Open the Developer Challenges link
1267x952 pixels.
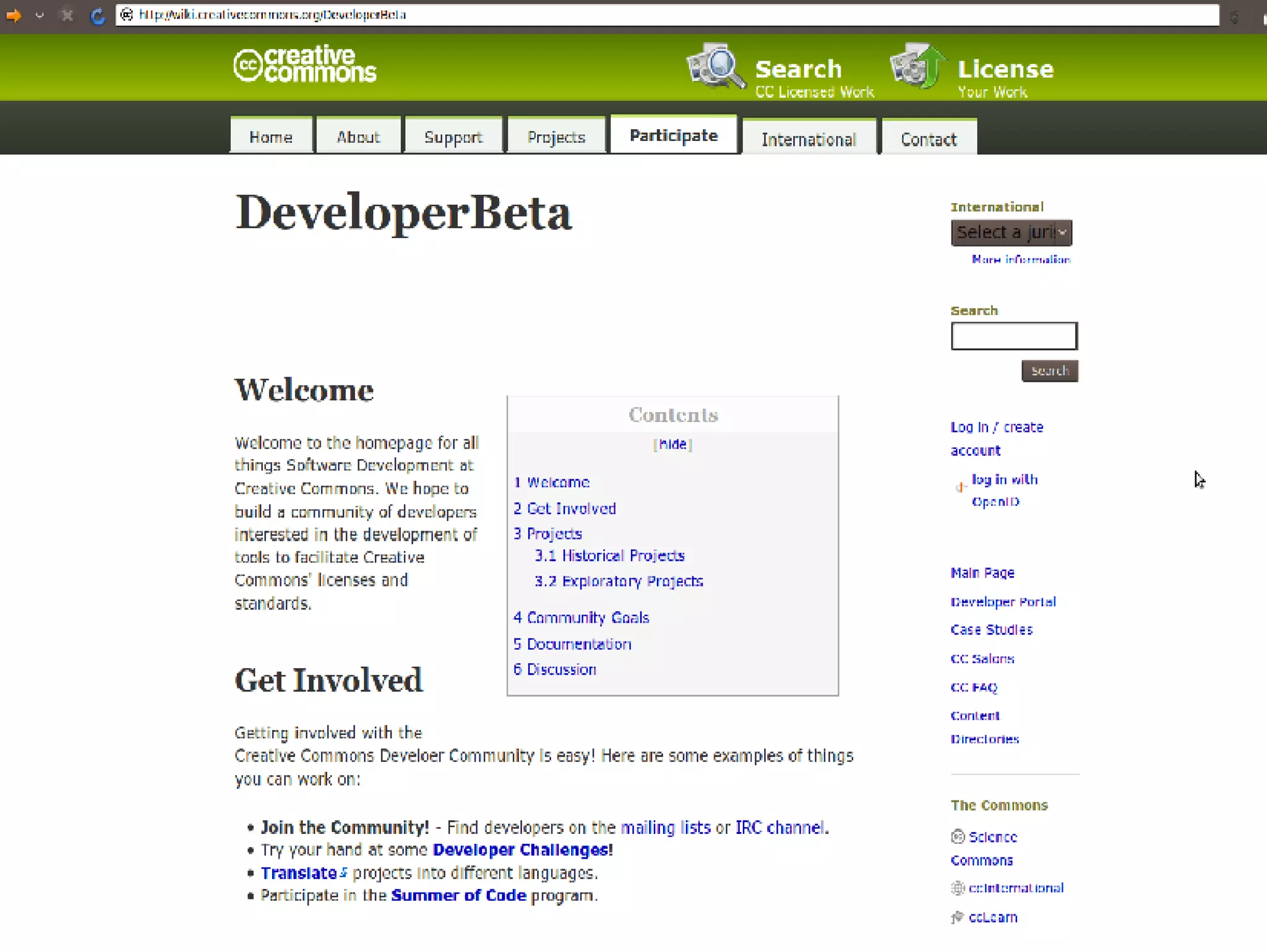click(522, 850)
